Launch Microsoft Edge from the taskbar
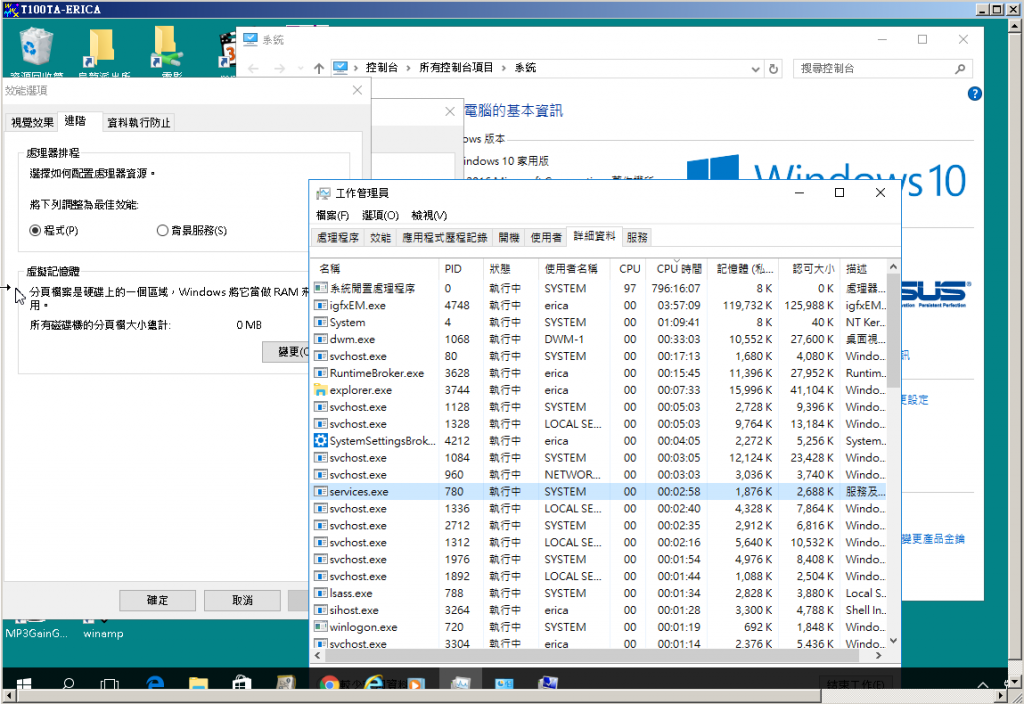1024x704 pixels. point(155,683)
